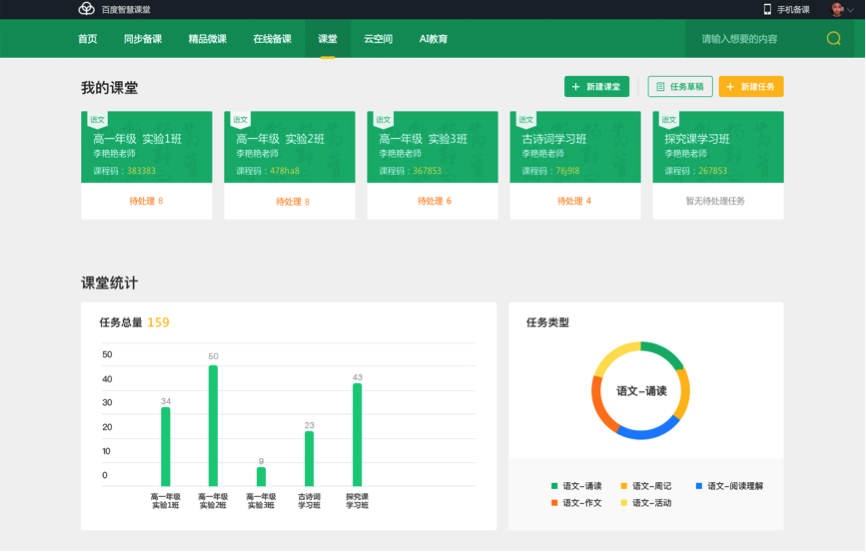The width and height of the screenshot is (866, 552).
Task: Click the magnifier search icon
Action: click(x=833, y=39)
